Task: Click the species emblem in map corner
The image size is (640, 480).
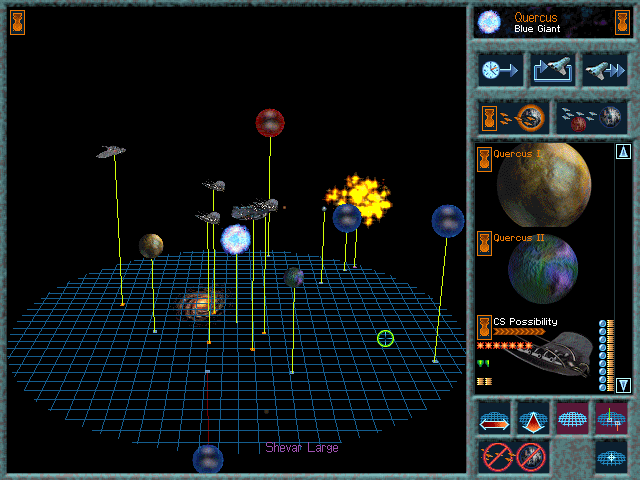Action: (18, 22)
